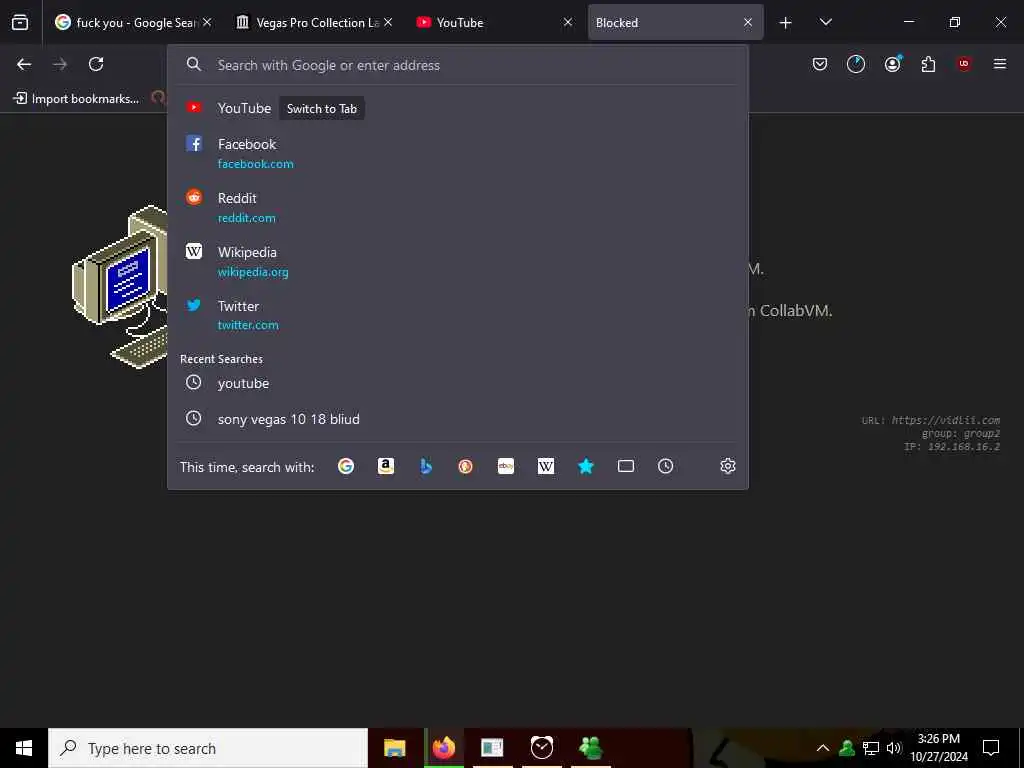Search this time with DuckDuckGo
Screen dimensions: 1024x768
coord(466,466)
